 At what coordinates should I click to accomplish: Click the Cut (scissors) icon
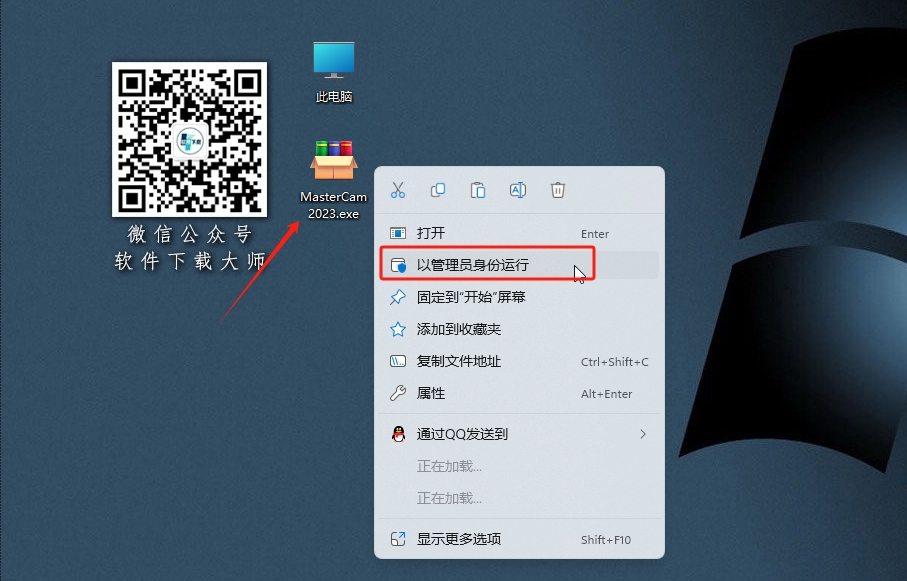point(398,190)
